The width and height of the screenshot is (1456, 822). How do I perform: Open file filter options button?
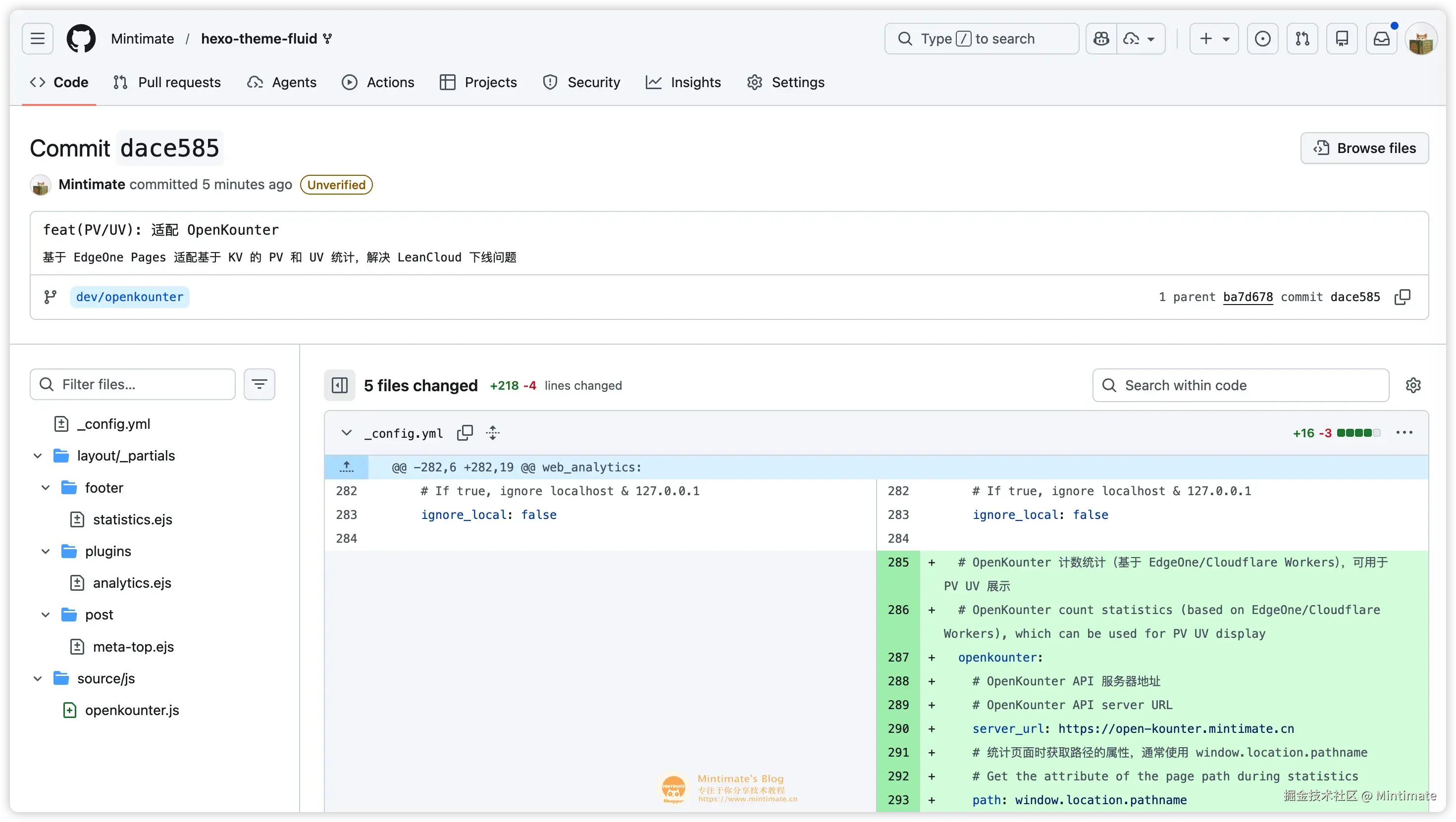[260, 384]
